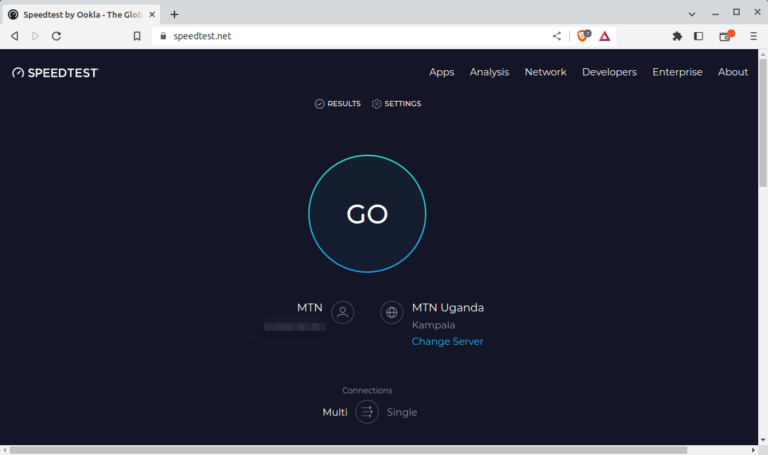Toggle the Multi/Single connections switch
Image resolution: width=768 pixels, height=455 pixels.
(x=367, y=412)
